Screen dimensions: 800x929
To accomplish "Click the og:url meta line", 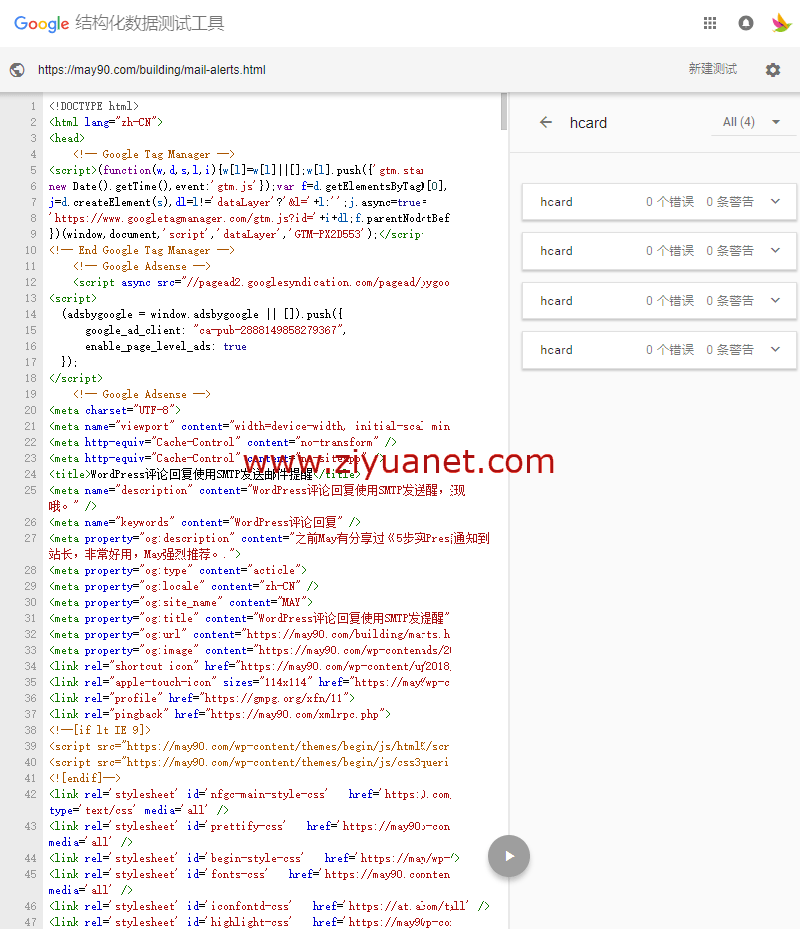I will tap(249, 634).
